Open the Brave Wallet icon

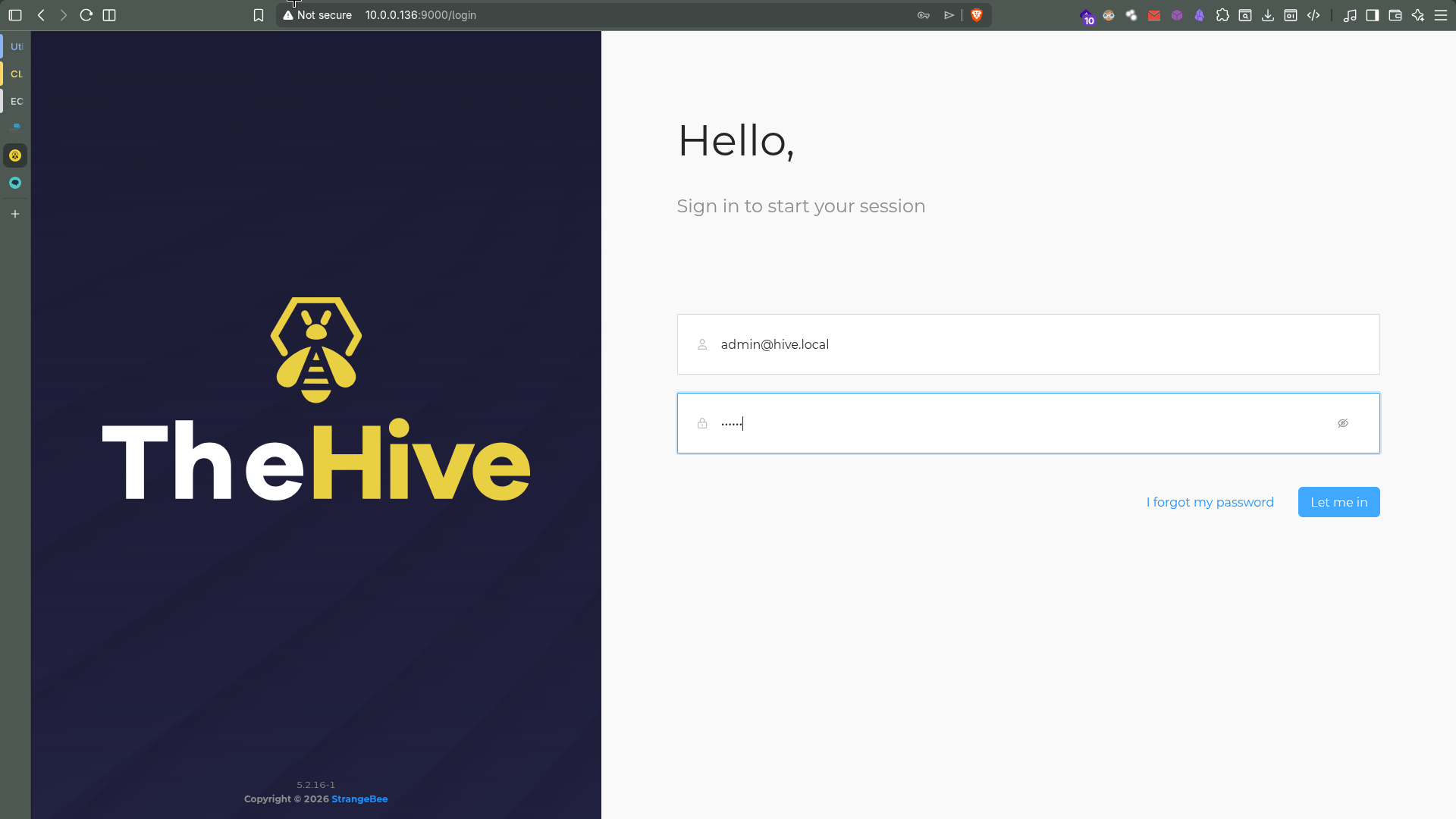pyautogui.click(x=1395, y=15)
